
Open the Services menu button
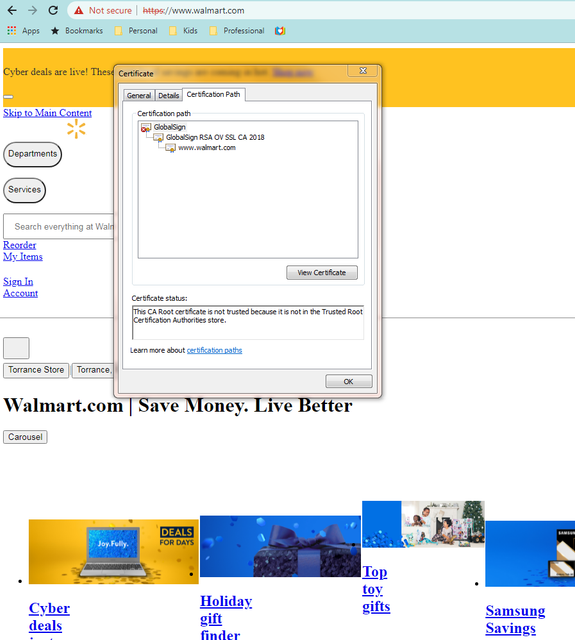[x=24, y=190]
